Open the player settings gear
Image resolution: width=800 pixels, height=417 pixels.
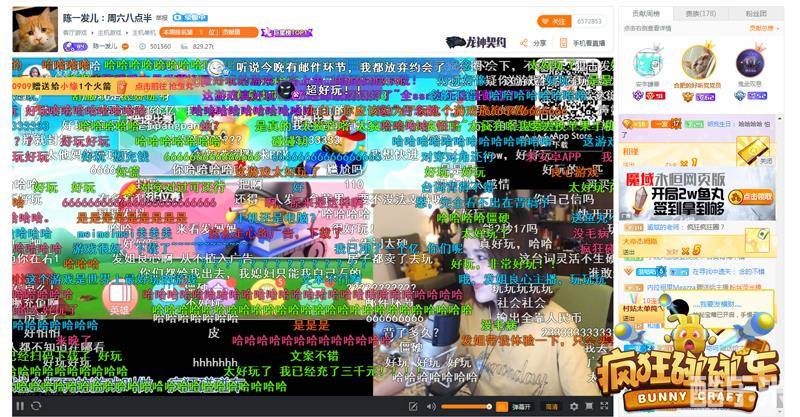point(572,406)
